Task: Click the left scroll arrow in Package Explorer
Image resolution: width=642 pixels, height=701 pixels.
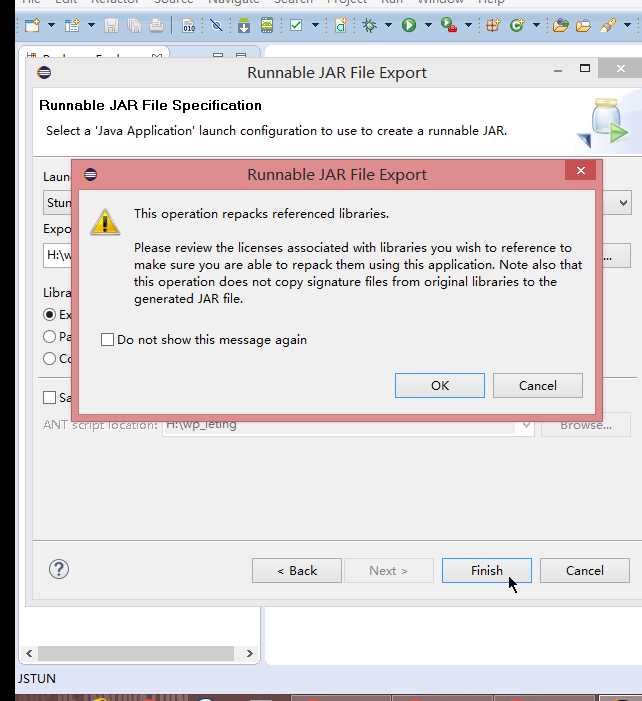Action: tap(30, 653)
